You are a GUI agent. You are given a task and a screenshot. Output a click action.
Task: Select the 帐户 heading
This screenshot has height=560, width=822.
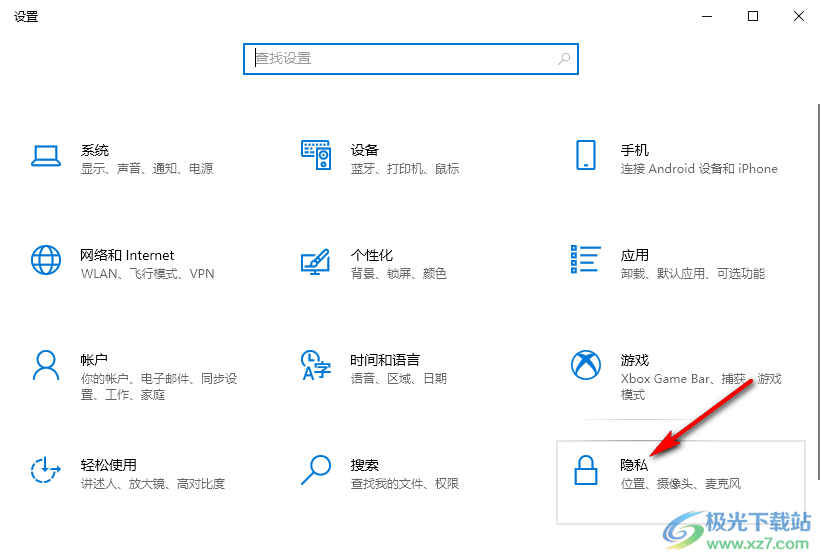coord(94,360)
